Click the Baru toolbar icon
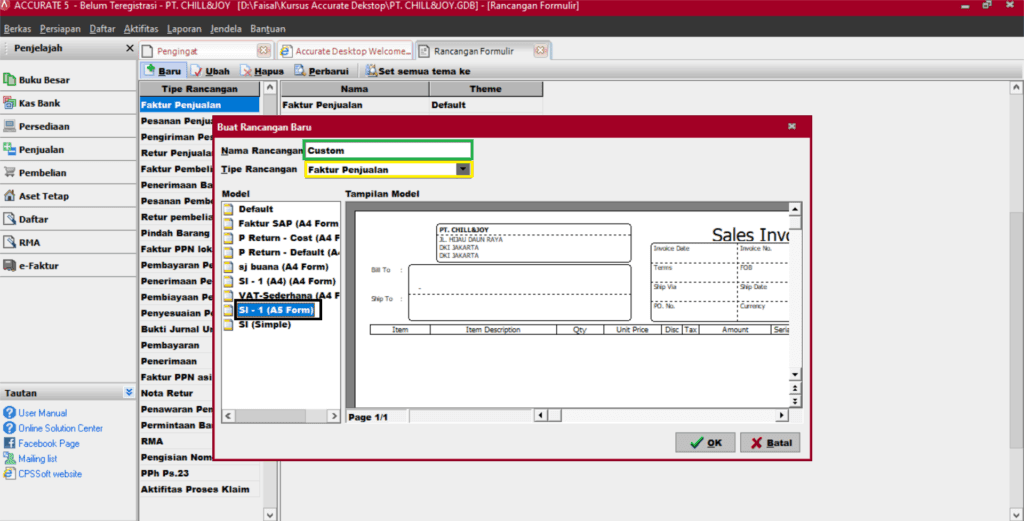Image resolution: width=1024 pixels, height=521 pixels. tap(150, 71)
